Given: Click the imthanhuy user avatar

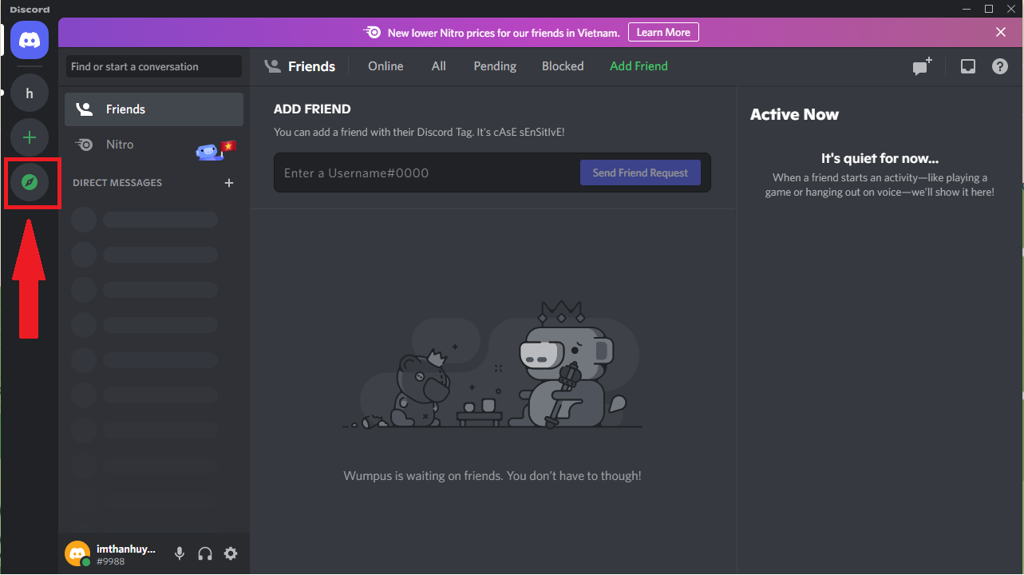Looking at the screenshot, I should [77, 553].
